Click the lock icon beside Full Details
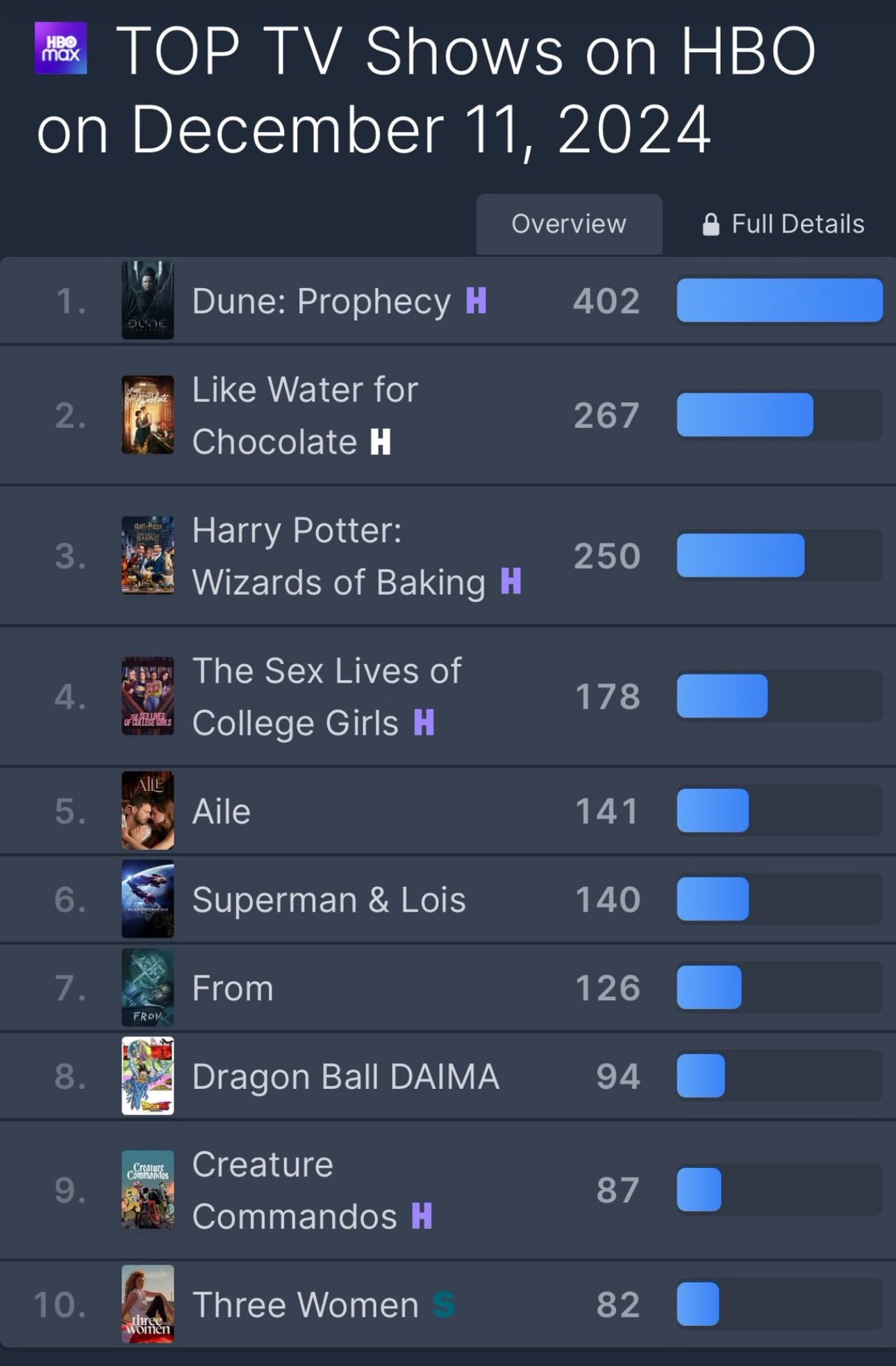 (x=711, y=224)
